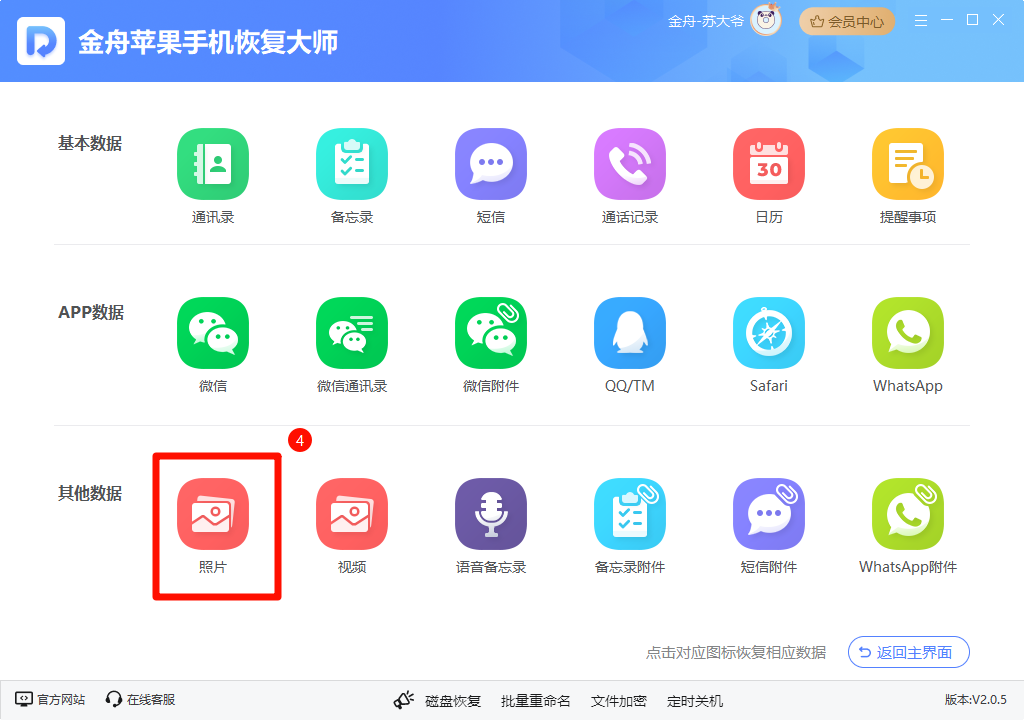This screenshot has height=720, width=1024.
Task: Open the 微信附件 WeChat attachments icon
Action: tap(491, 333)
